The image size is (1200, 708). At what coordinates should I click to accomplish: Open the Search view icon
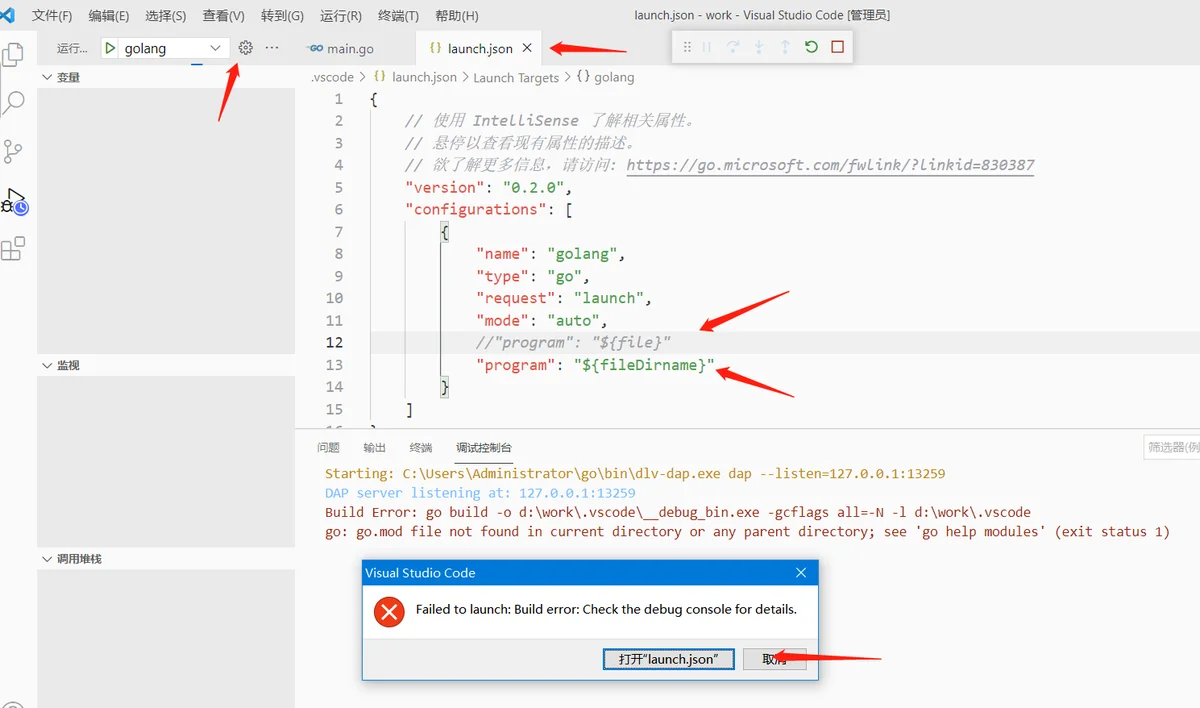14,102
